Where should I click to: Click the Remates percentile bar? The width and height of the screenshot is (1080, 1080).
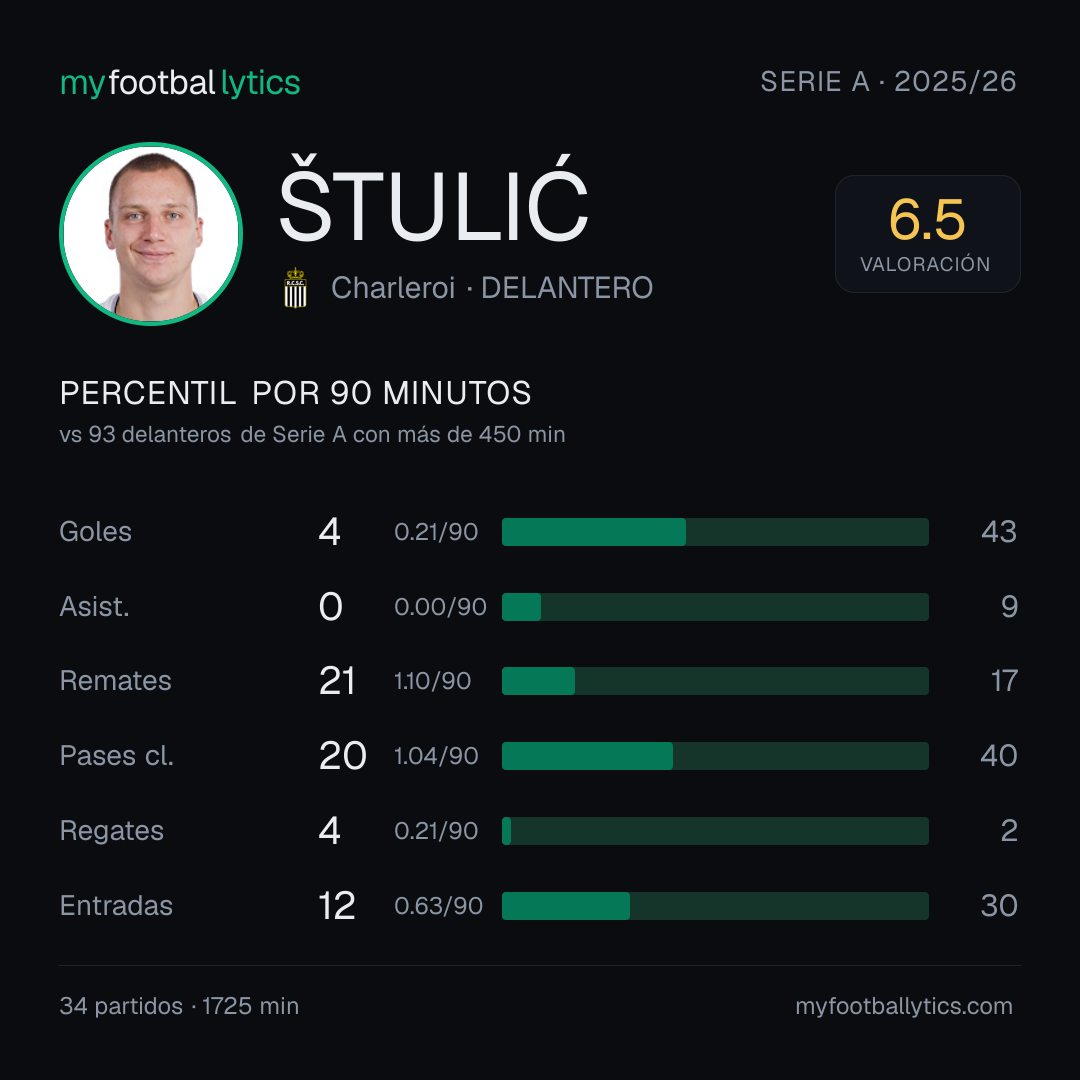[715, 681]
